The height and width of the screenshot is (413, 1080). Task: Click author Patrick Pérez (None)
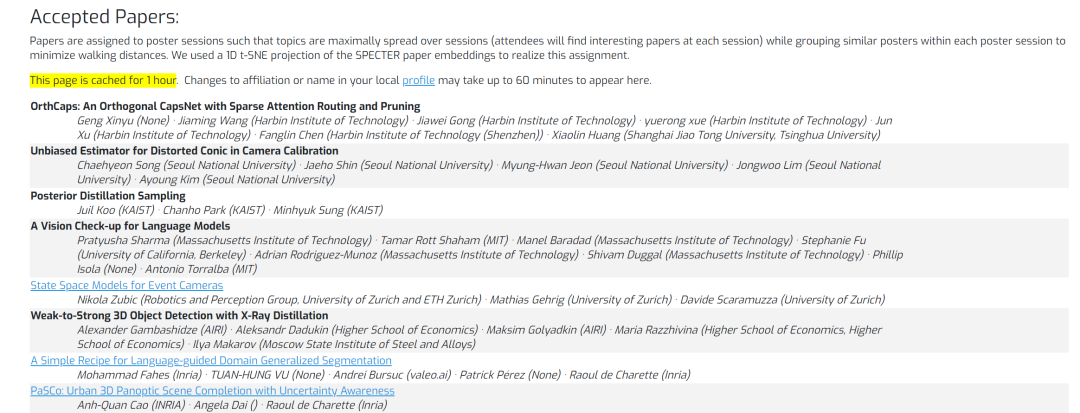510,375
